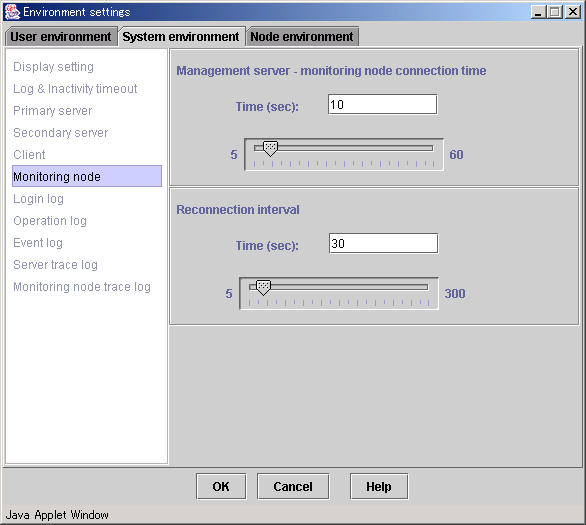Select Event log in the list
The image size is (586, 525).
pos(38,243)
